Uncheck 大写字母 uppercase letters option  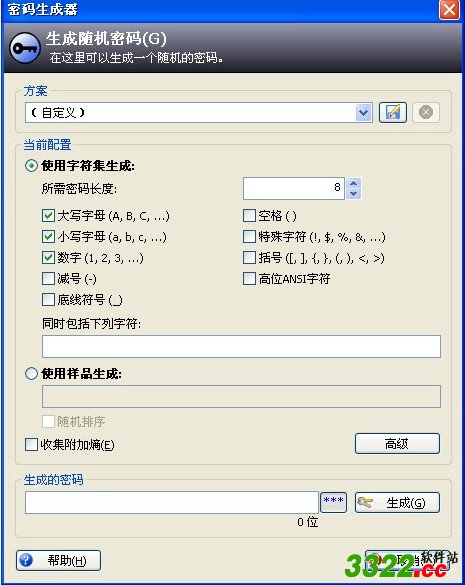(49, 216)
